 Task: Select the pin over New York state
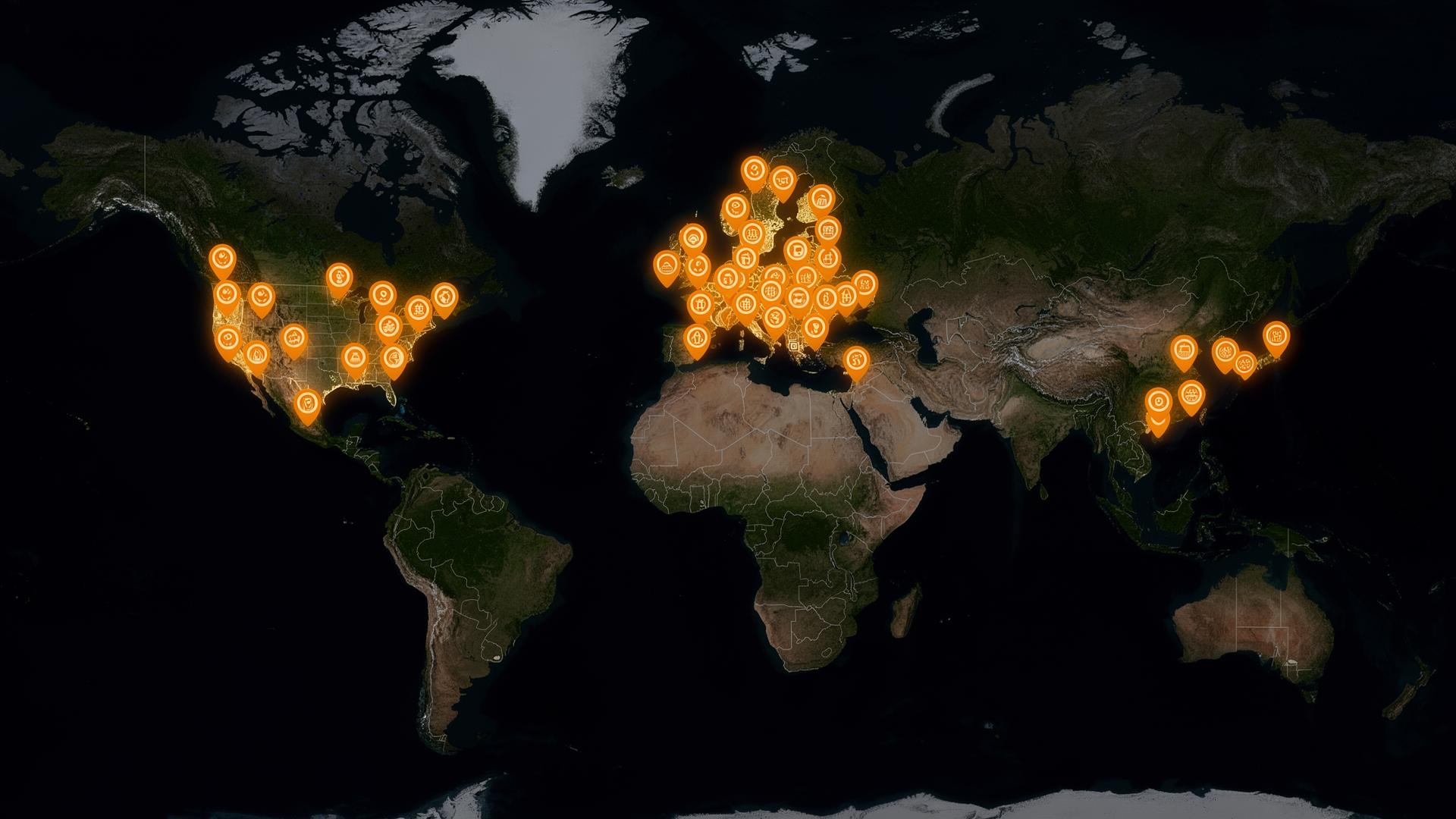pos(418,313)
